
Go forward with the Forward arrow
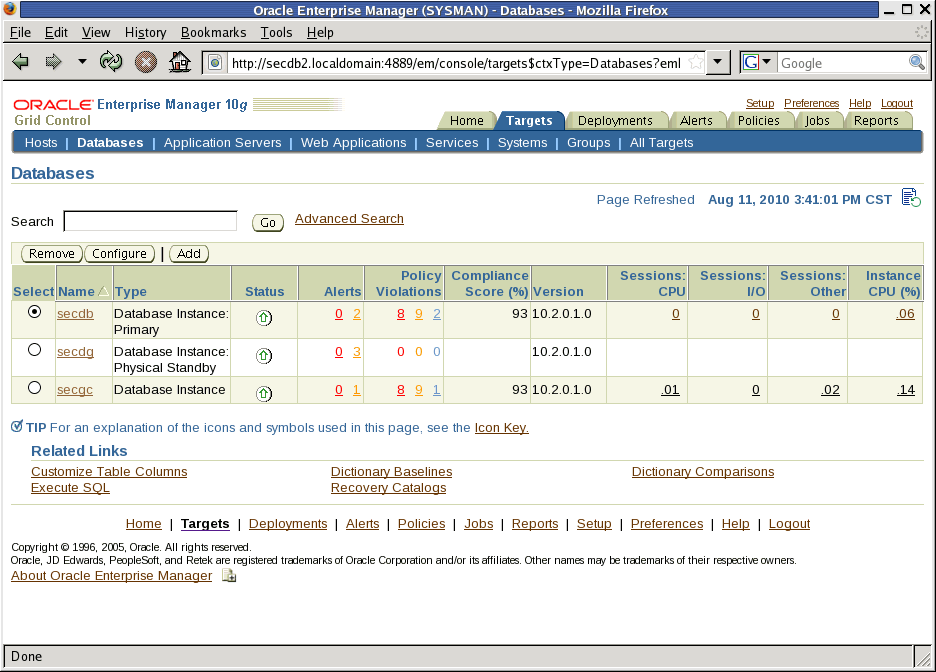pyautogui.click(x=53, y=61)
